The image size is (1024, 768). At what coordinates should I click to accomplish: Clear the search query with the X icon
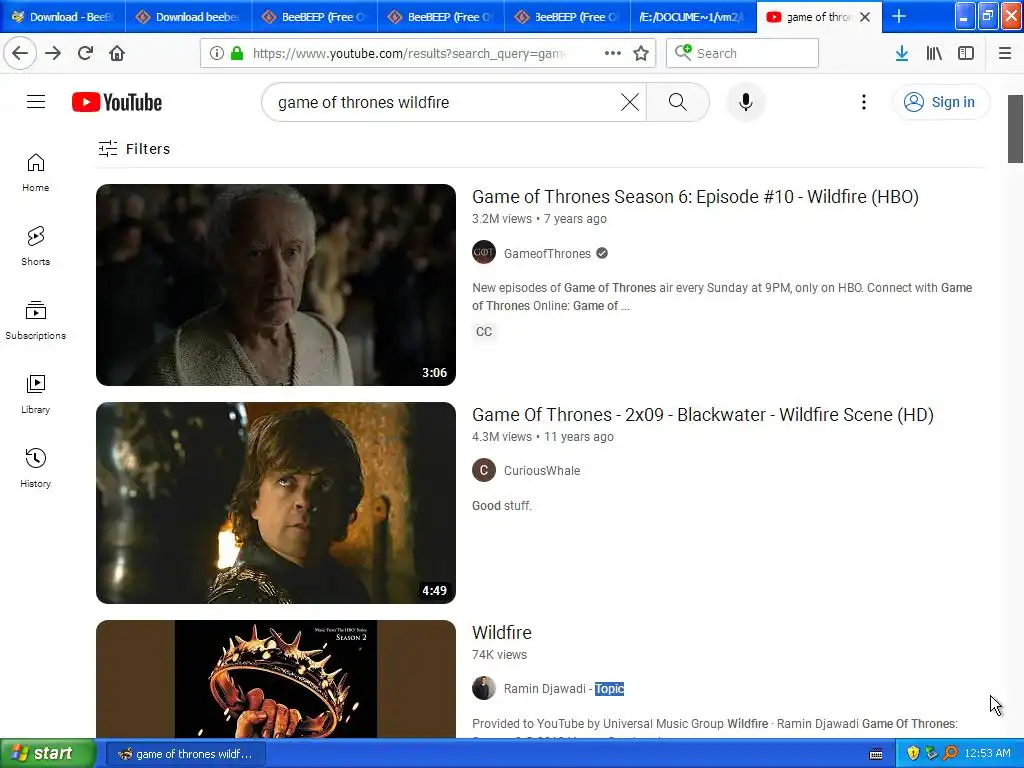(630, 102)
